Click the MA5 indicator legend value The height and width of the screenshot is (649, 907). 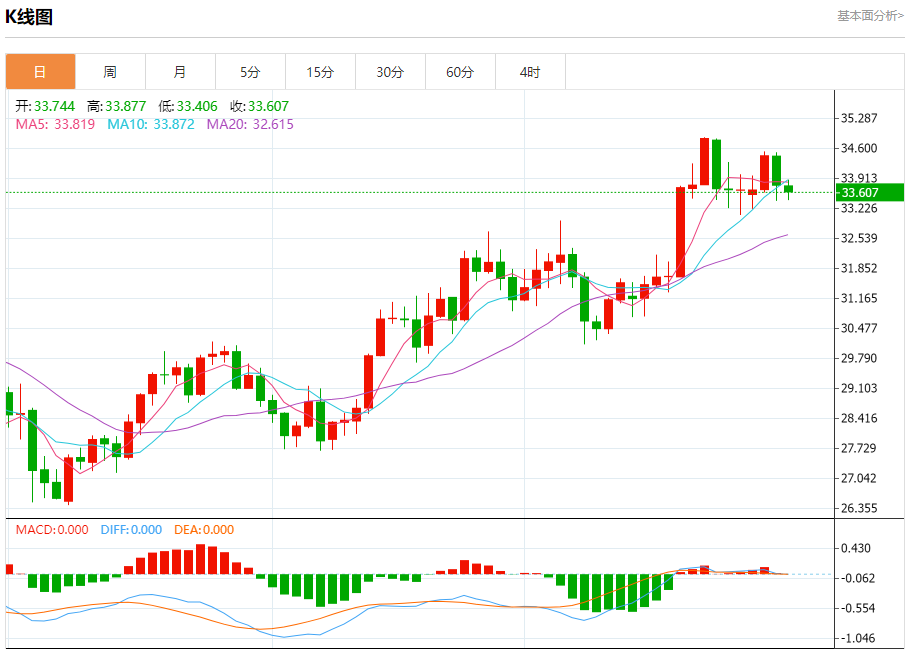click(55, 124)
